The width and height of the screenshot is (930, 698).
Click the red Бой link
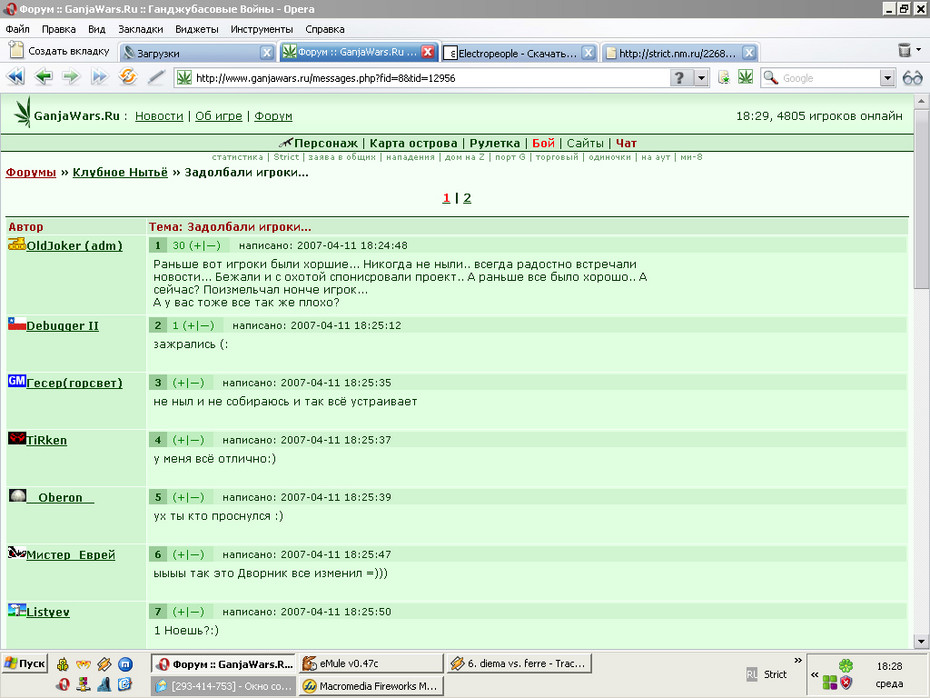[543, 143]
